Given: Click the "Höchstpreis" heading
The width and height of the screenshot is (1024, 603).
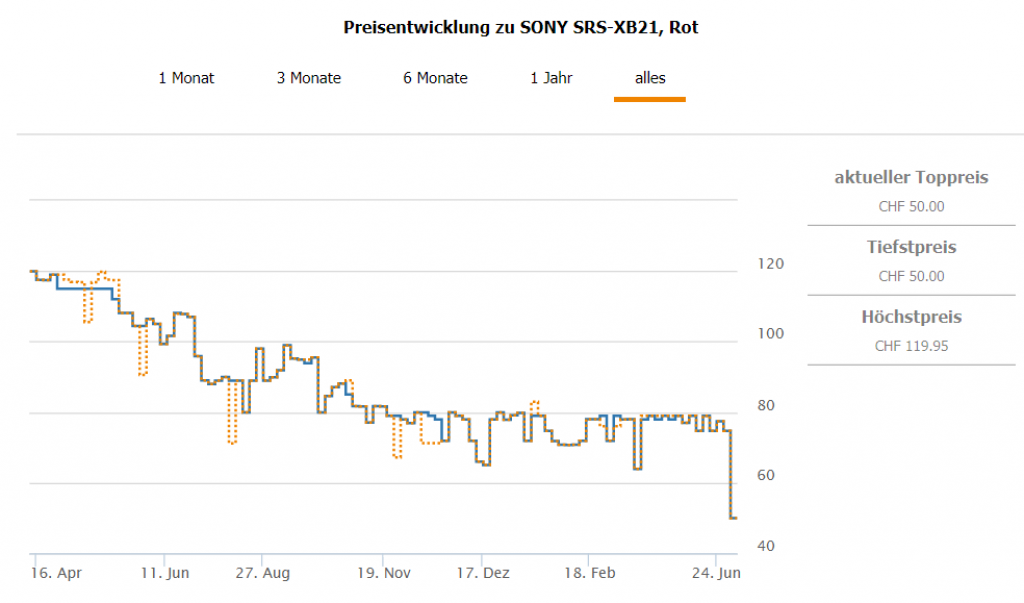Looking at the screenshot, I should pos(911,317).
